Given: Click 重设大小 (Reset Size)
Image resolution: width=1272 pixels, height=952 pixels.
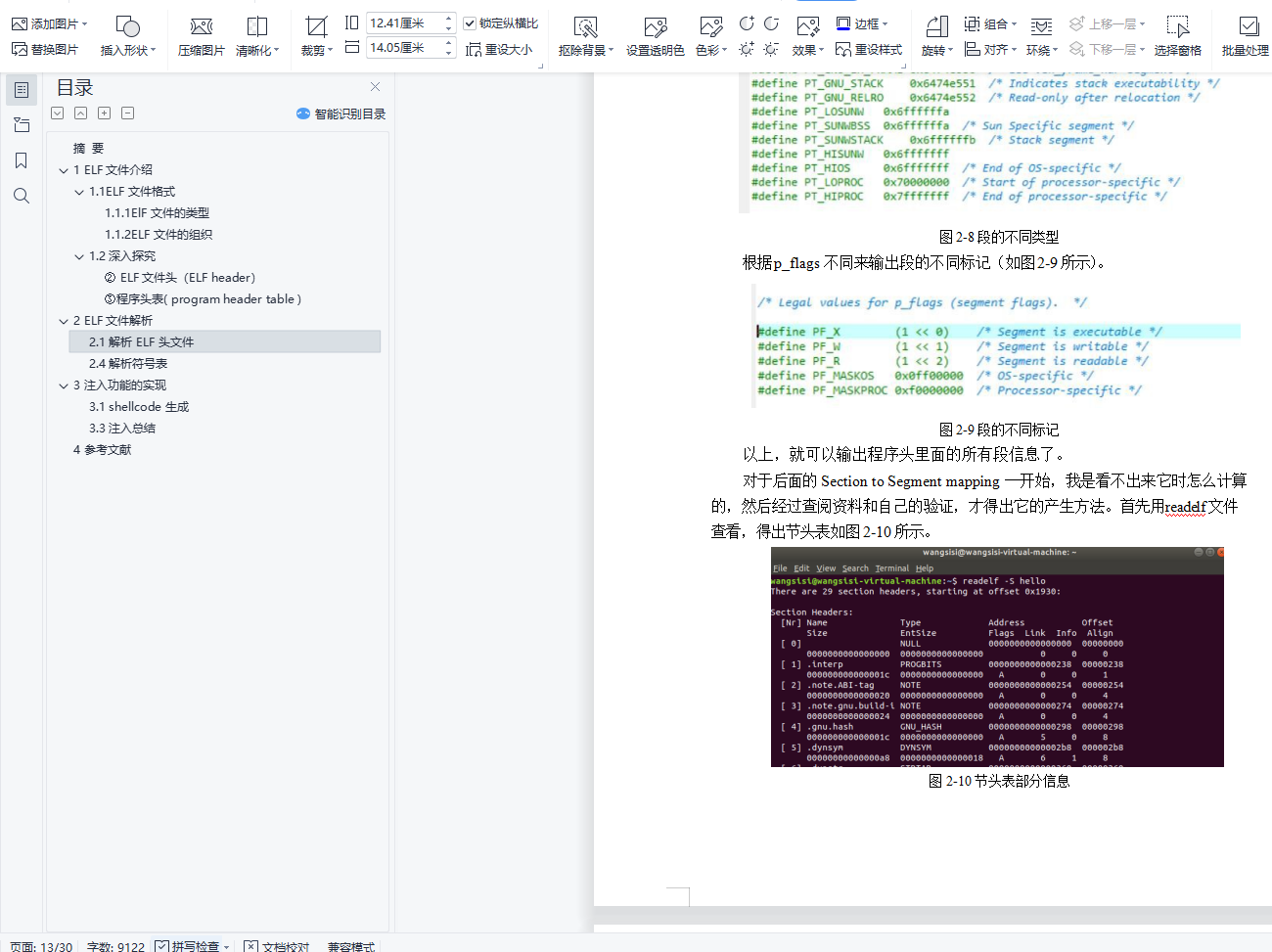Looking at the screenshot, I should [x=499, y=49].
